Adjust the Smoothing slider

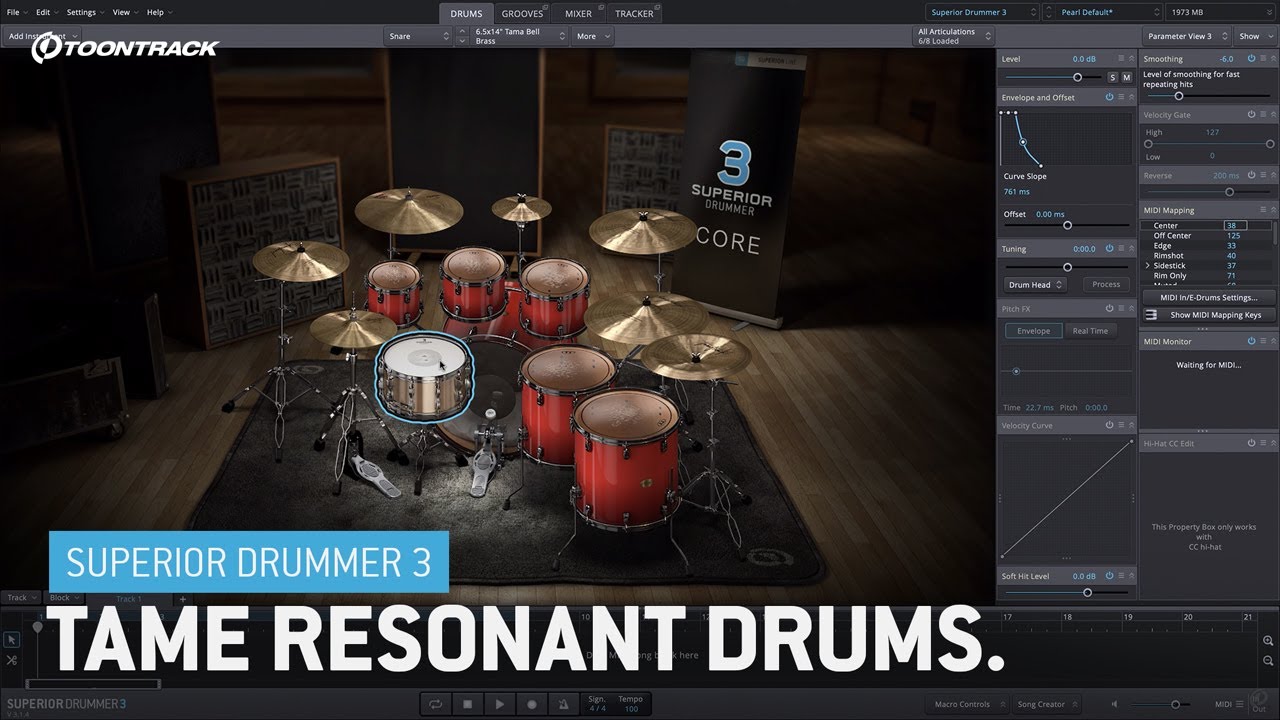click(1209, 96)
